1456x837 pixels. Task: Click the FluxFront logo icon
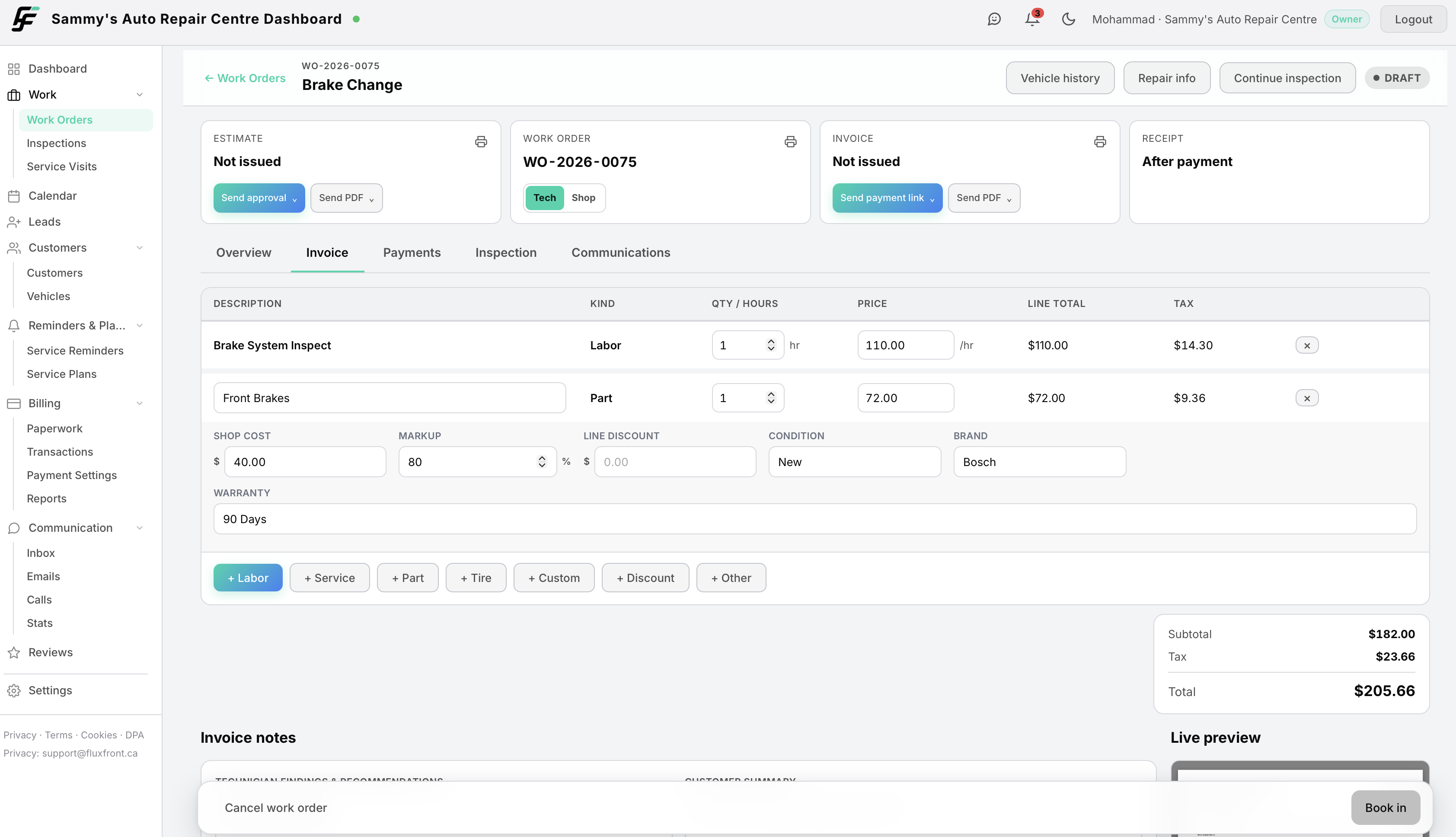(x=26, y=19)
